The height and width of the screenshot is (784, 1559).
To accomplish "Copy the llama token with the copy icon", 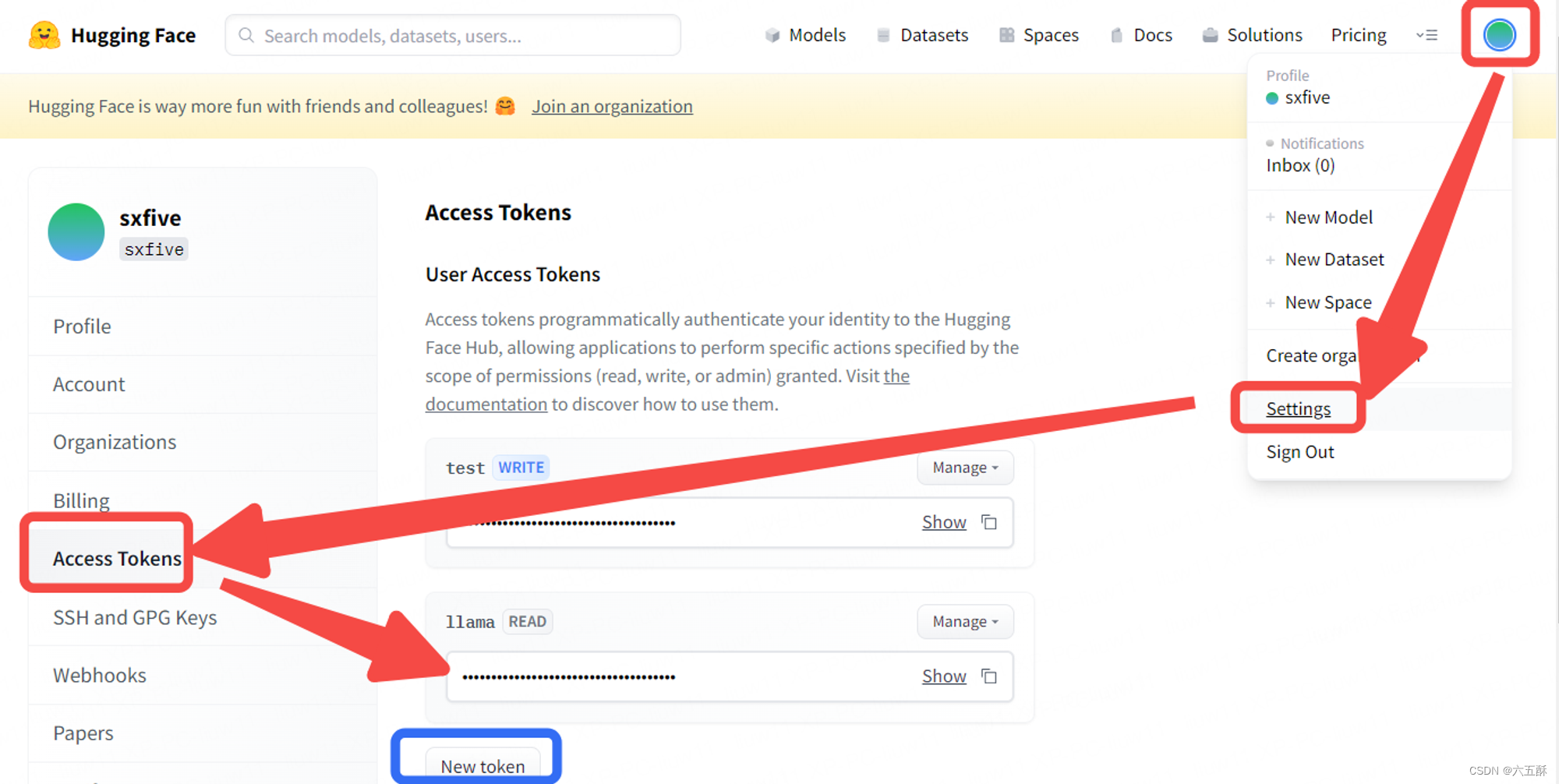I will tap(989, 676).
